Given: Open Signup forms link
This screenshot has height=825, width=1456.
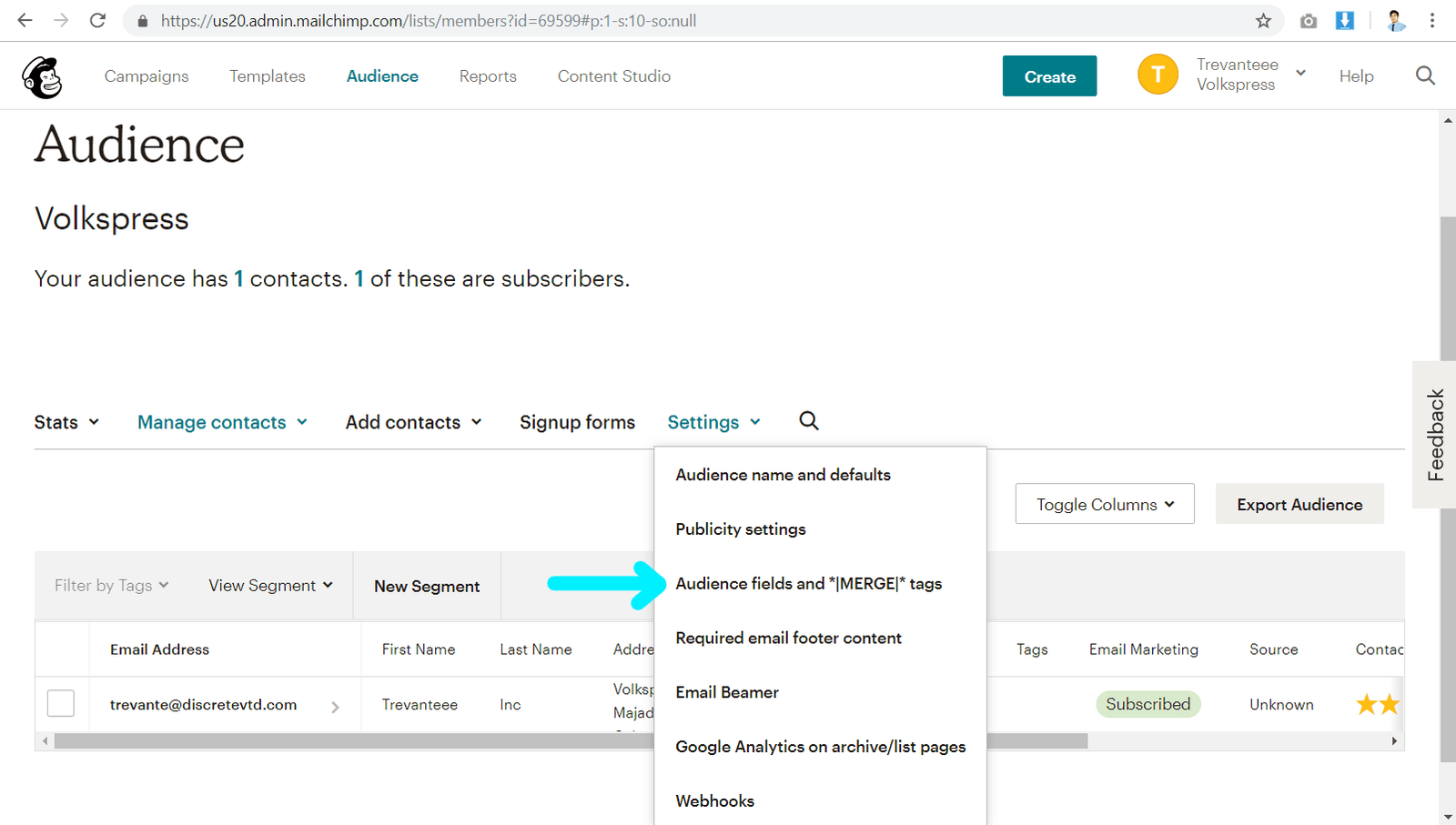Looking at the screenshot, I should [x=577, y=422].
